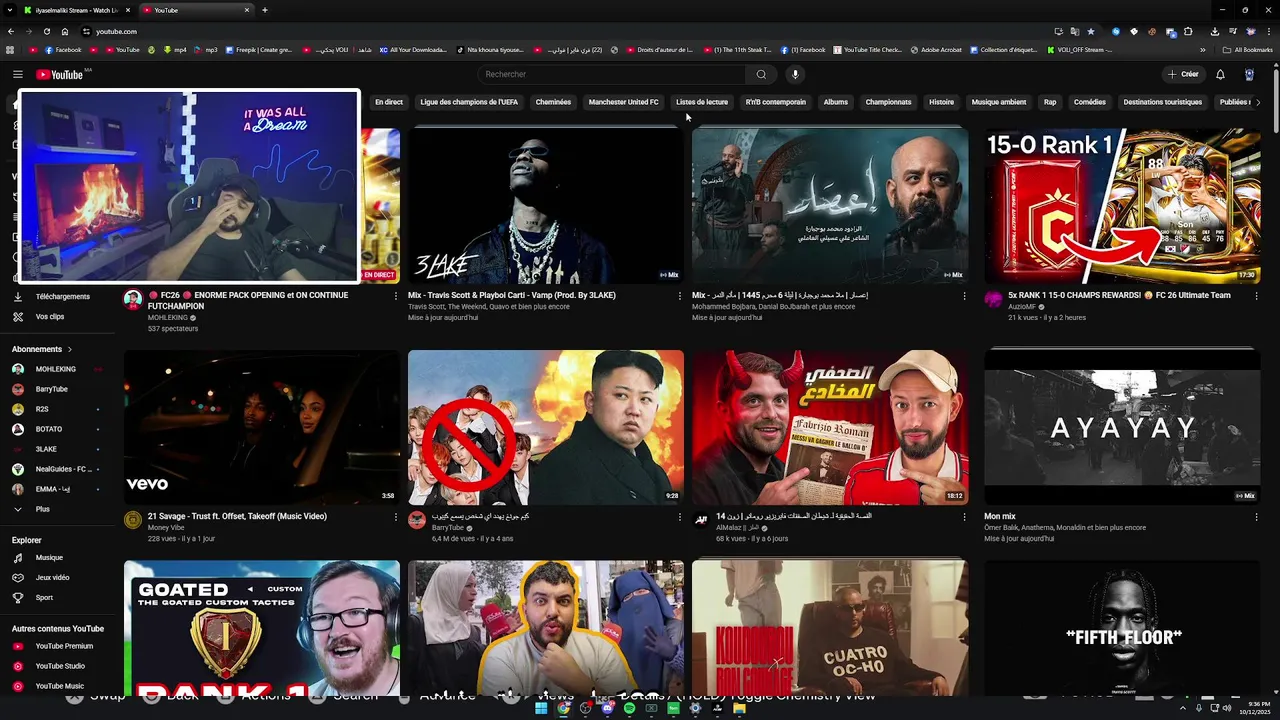Open MOHLEKING subscription in sidebar
The image size is (1280, 720).
57,369
